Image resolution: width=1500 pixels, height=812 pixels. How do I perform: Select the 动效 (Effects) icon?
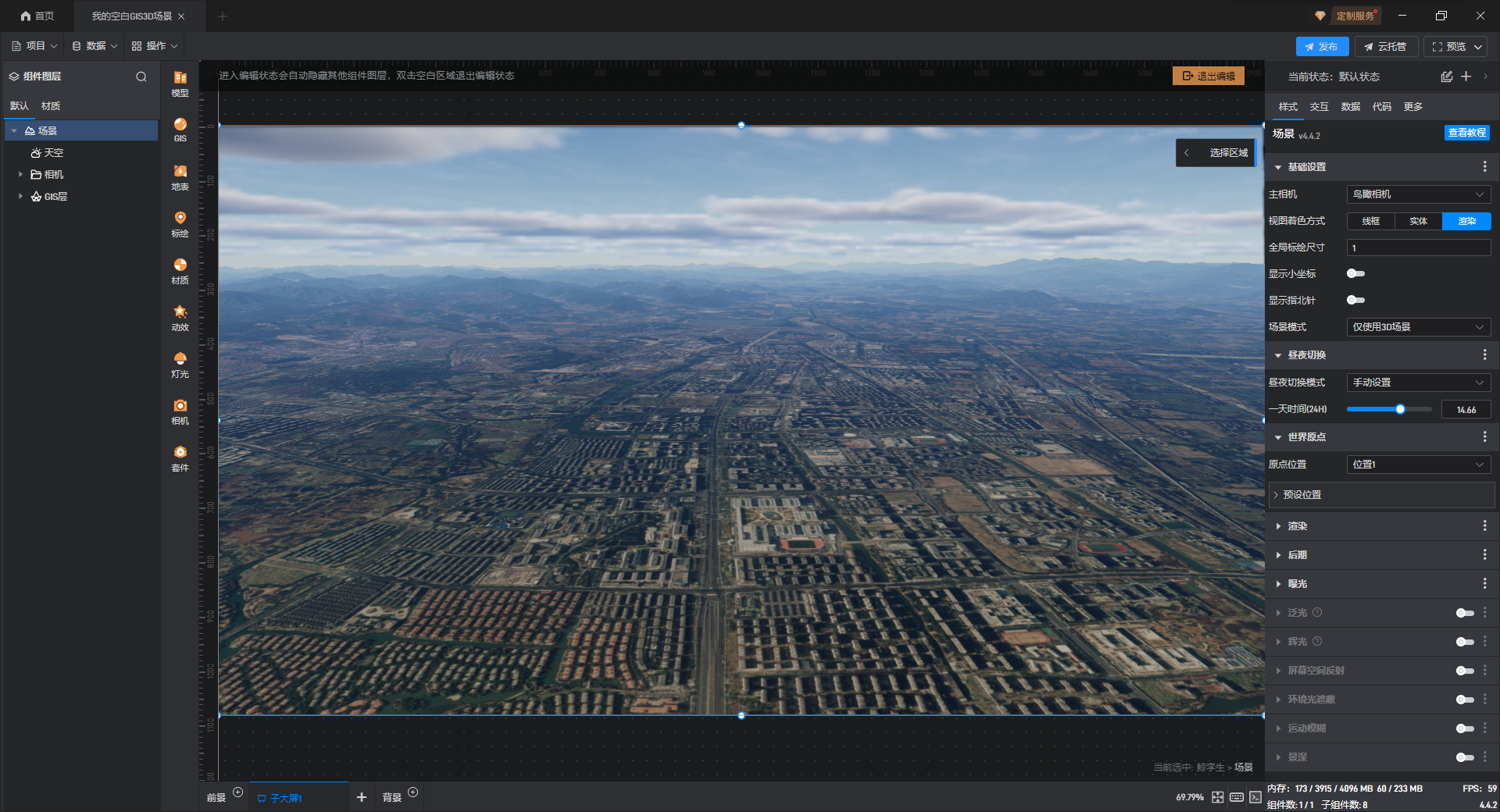coord(180,317)
